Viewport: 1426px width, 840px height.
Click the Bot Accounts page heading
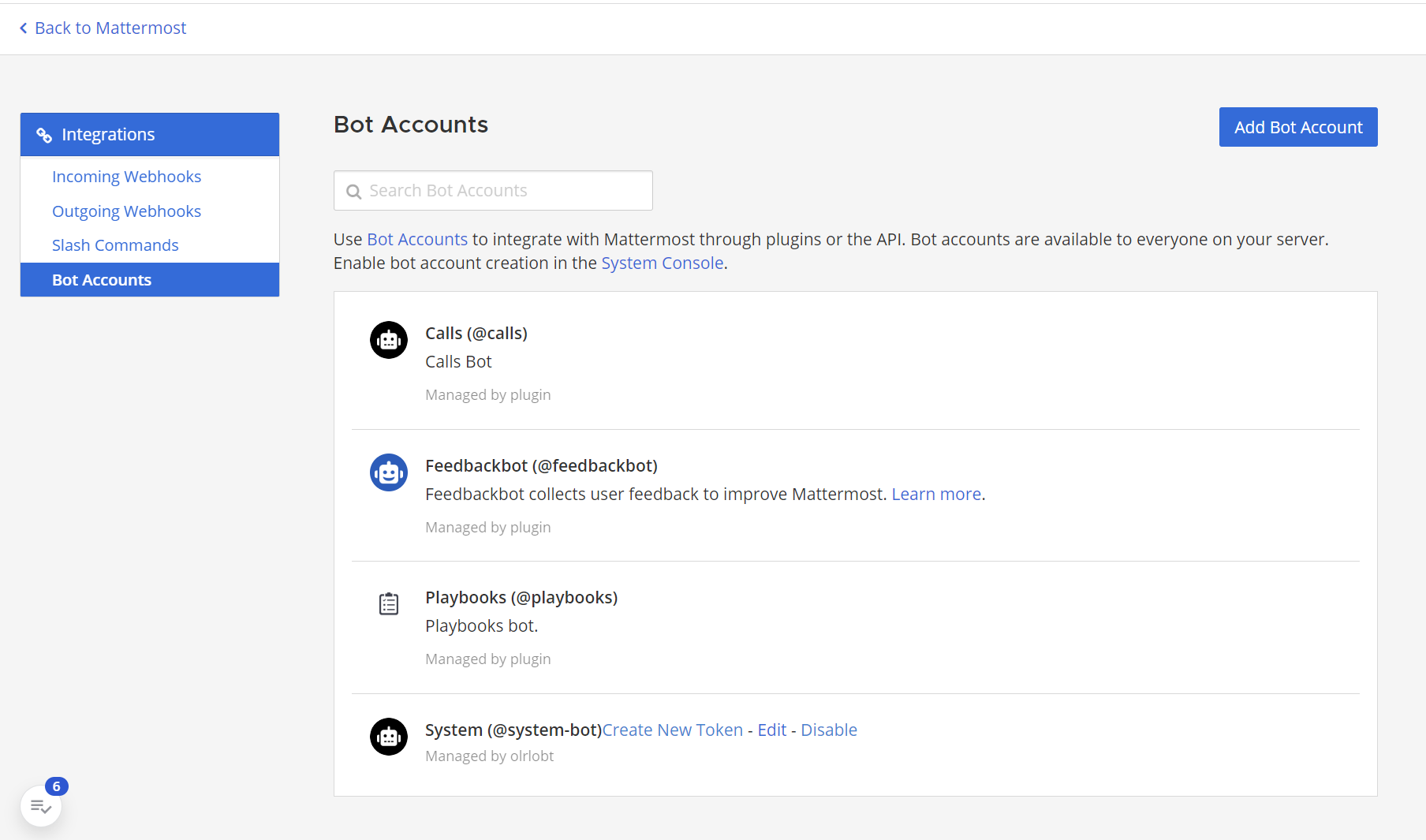coord(411,125)
